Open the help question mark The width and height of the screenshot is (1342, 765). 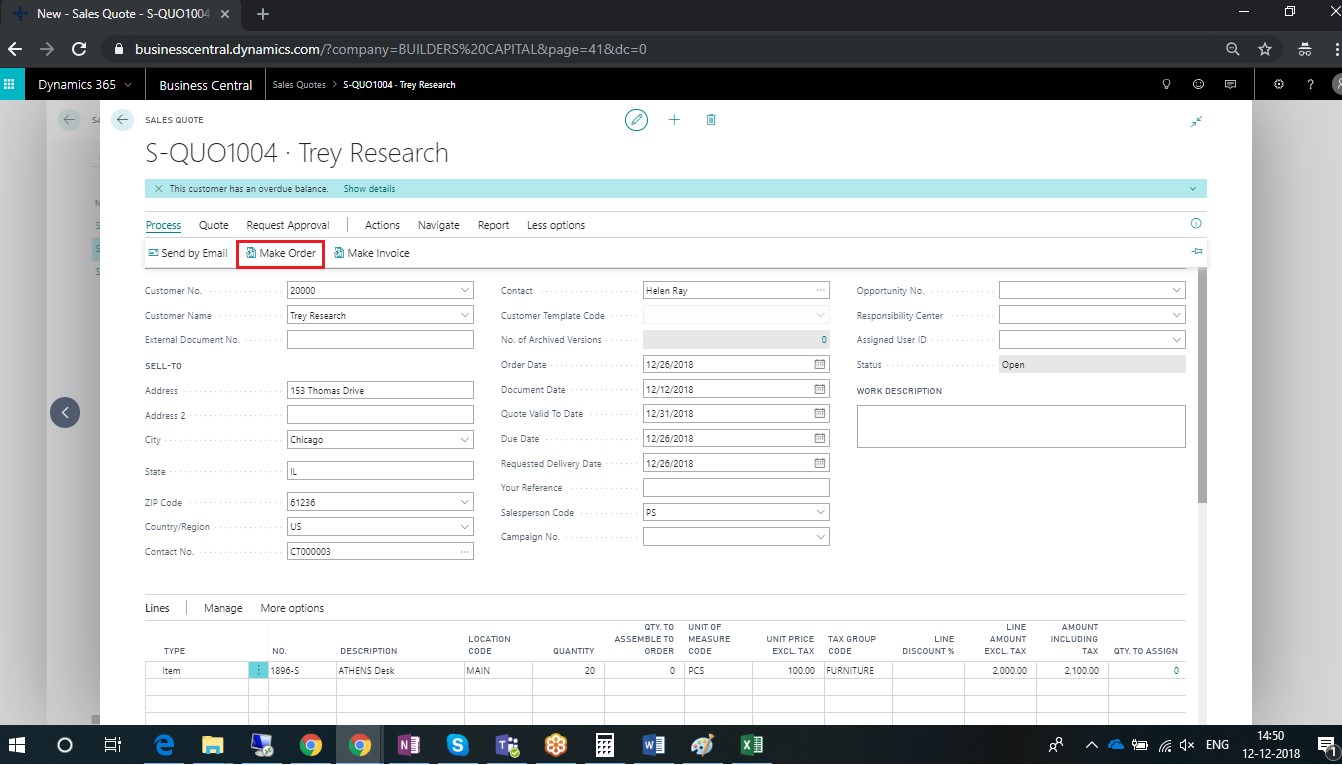[x=1310, y=85]
